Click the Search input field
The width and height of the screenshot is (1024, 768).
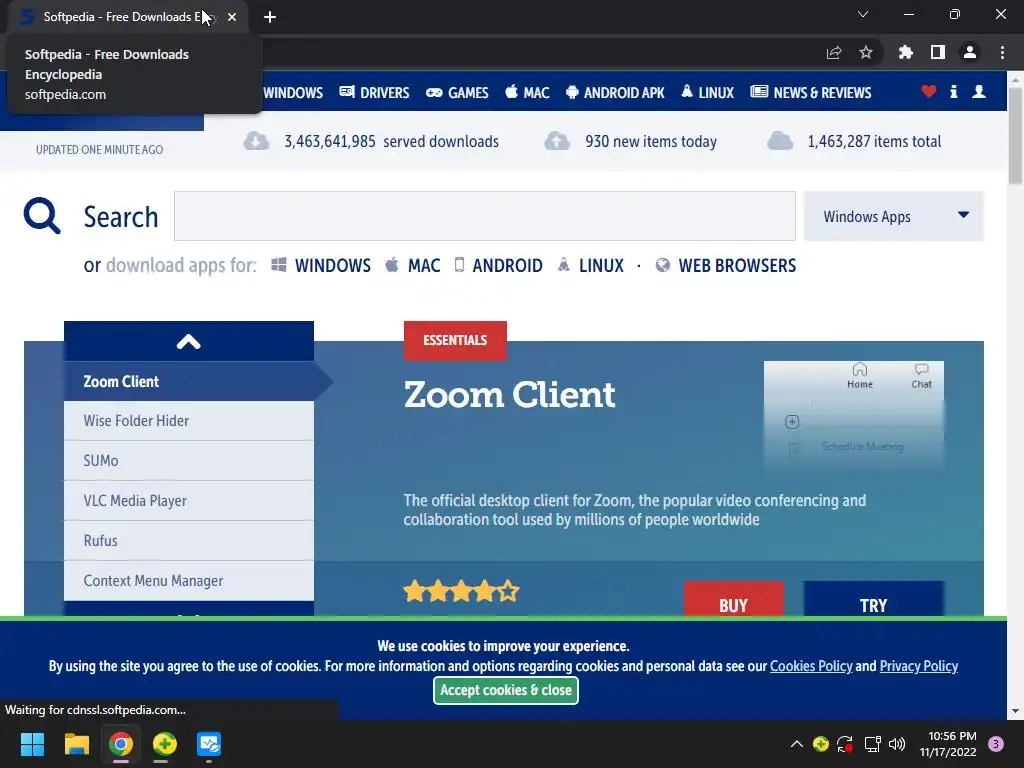pyautogui.click(x=485, y=216)
